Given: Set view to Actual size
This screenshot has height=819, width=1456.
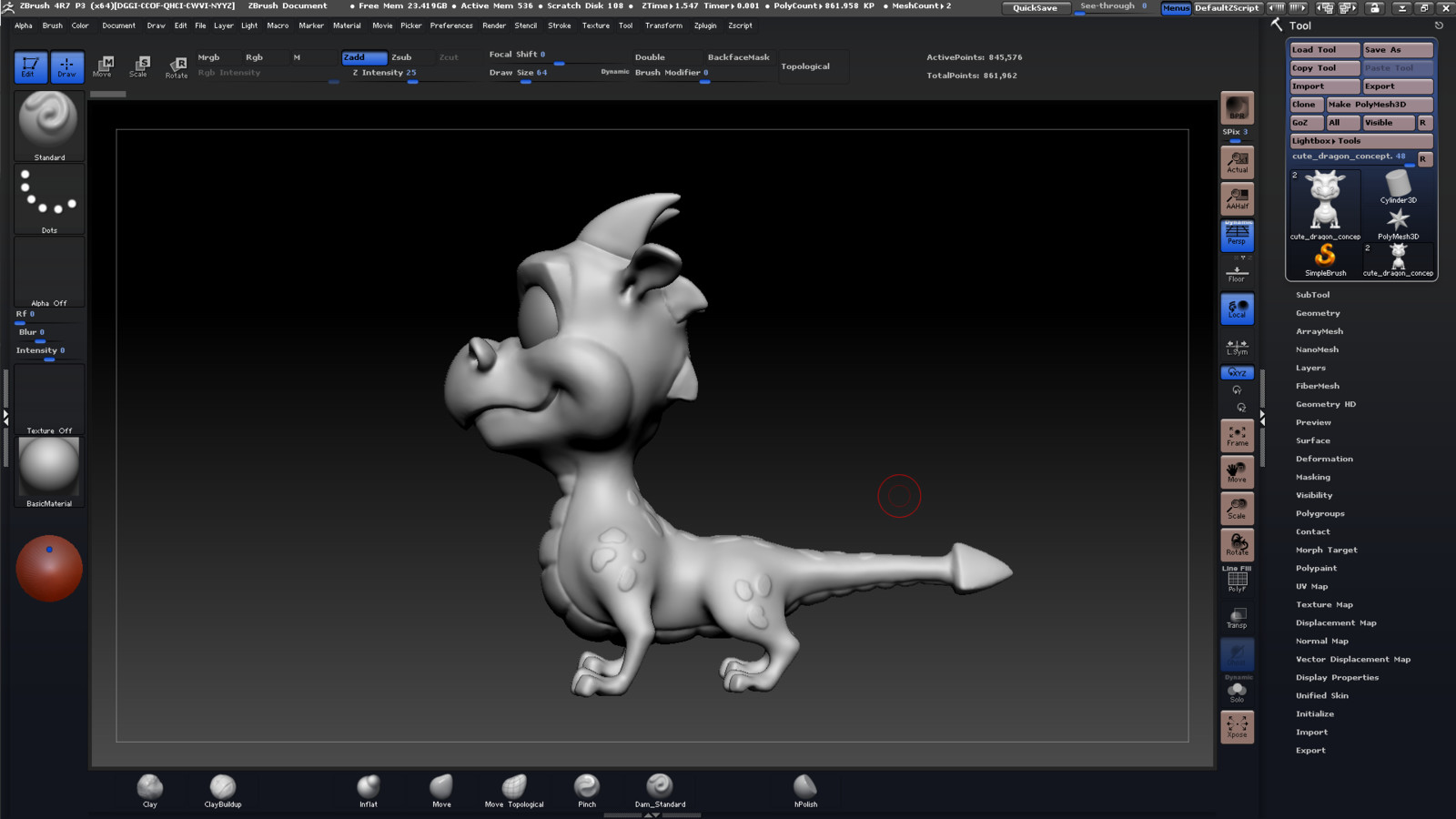Looking at the screenshot, I should coord(1237,162).
